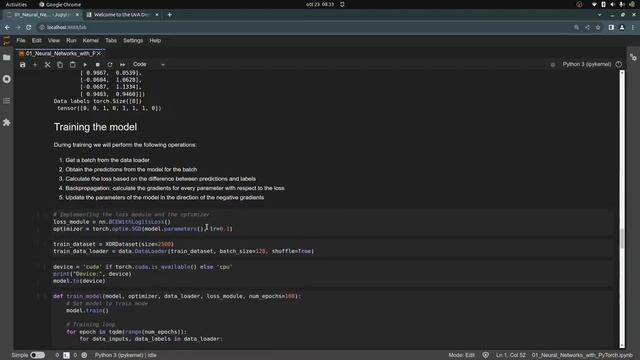Click the zoom magnifier icon in address bar
The width and height of the screenshot is (640, 360).
pos(576,27)
